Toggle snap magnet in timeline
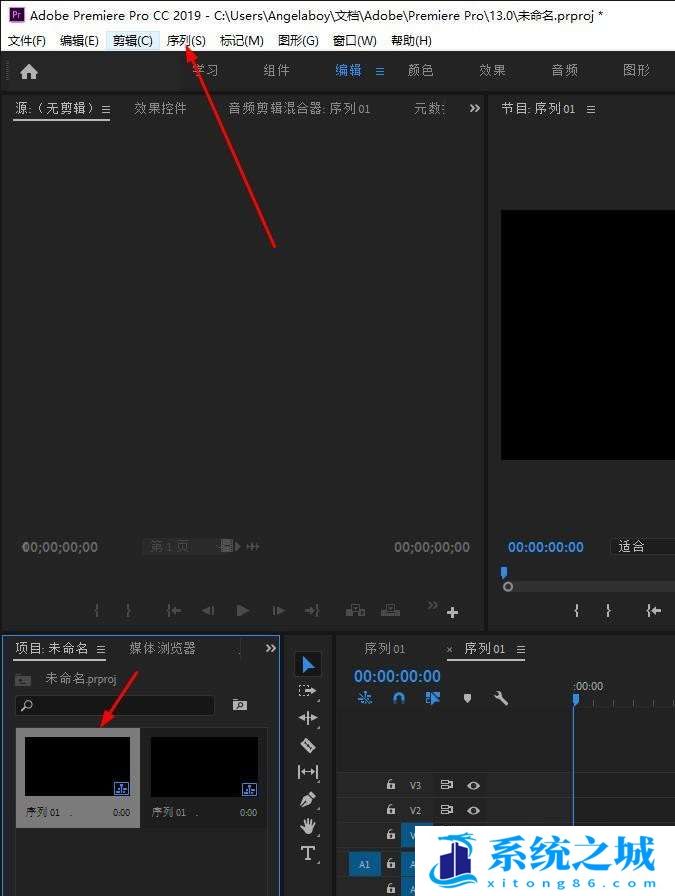Image resolution: width=675 pixels, height=896 pixels. pyautogui.click(x=399, y=698)
